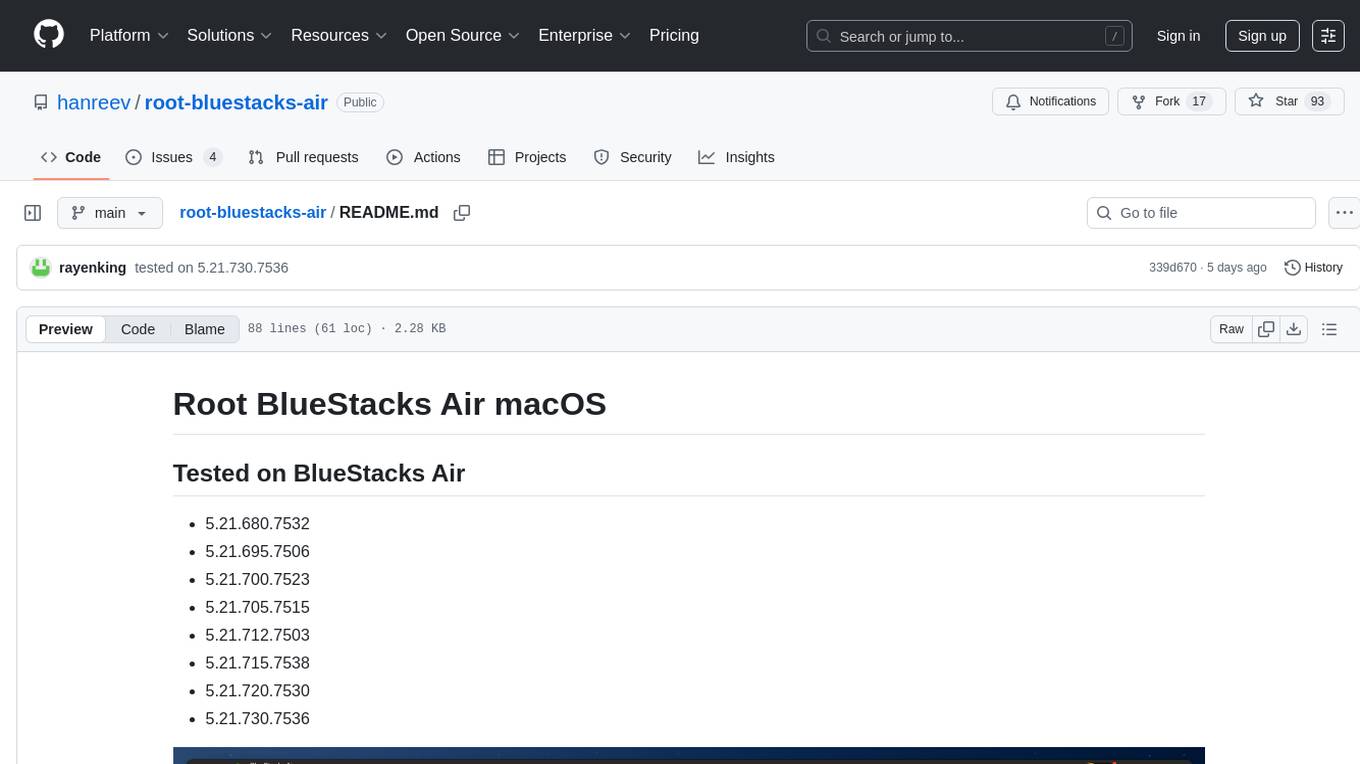Open the Pull requests tab
The height and width of the screenshot is (764, 1360).
[x=303, y=157]
